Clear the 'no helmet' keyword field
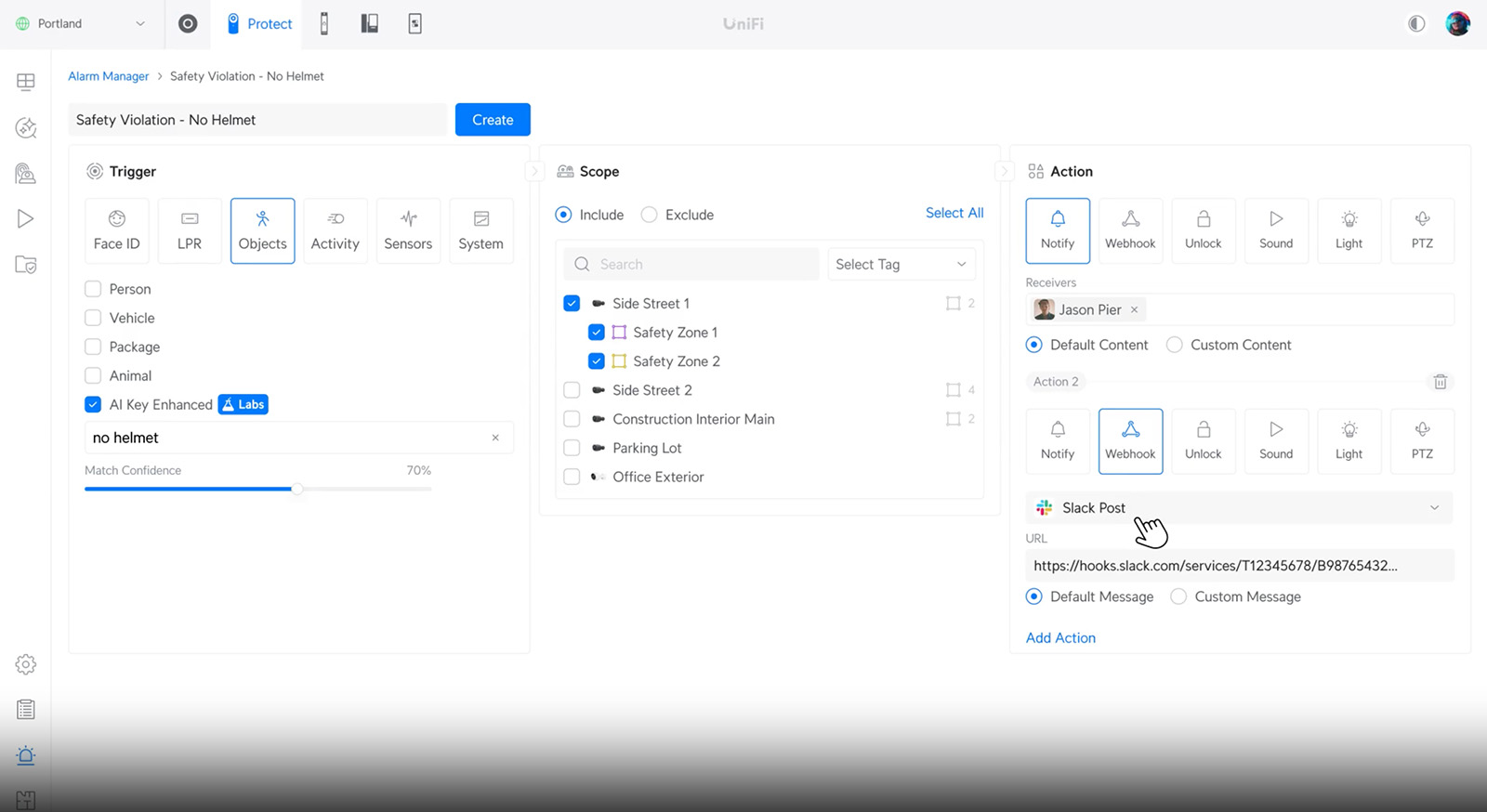This screenshot has width=1487, height=812. (495, 438)
